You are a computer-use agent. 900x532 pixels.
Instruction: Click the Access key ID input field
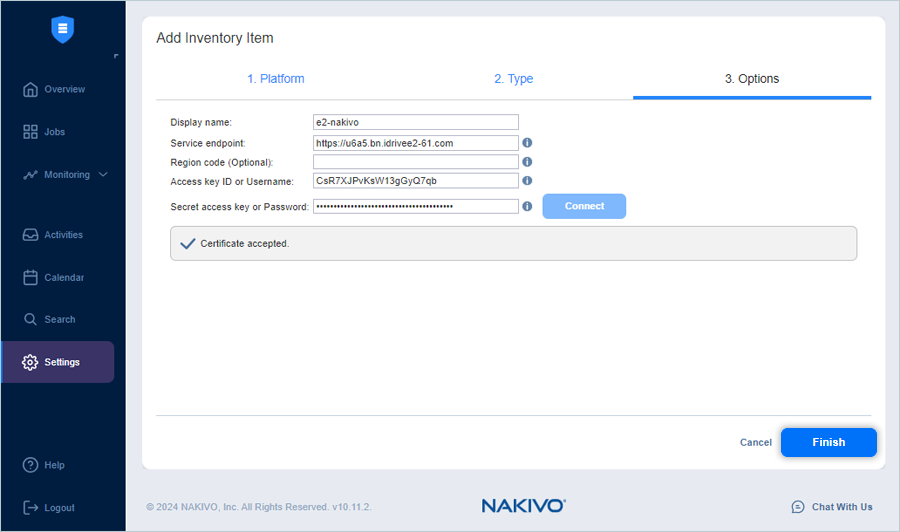pos(416,181)
